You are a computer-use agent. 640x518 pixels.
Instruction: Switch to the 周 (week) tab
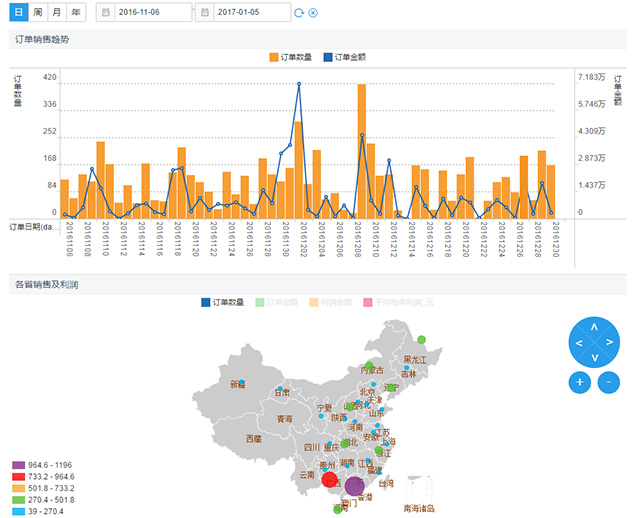point(37,12)
